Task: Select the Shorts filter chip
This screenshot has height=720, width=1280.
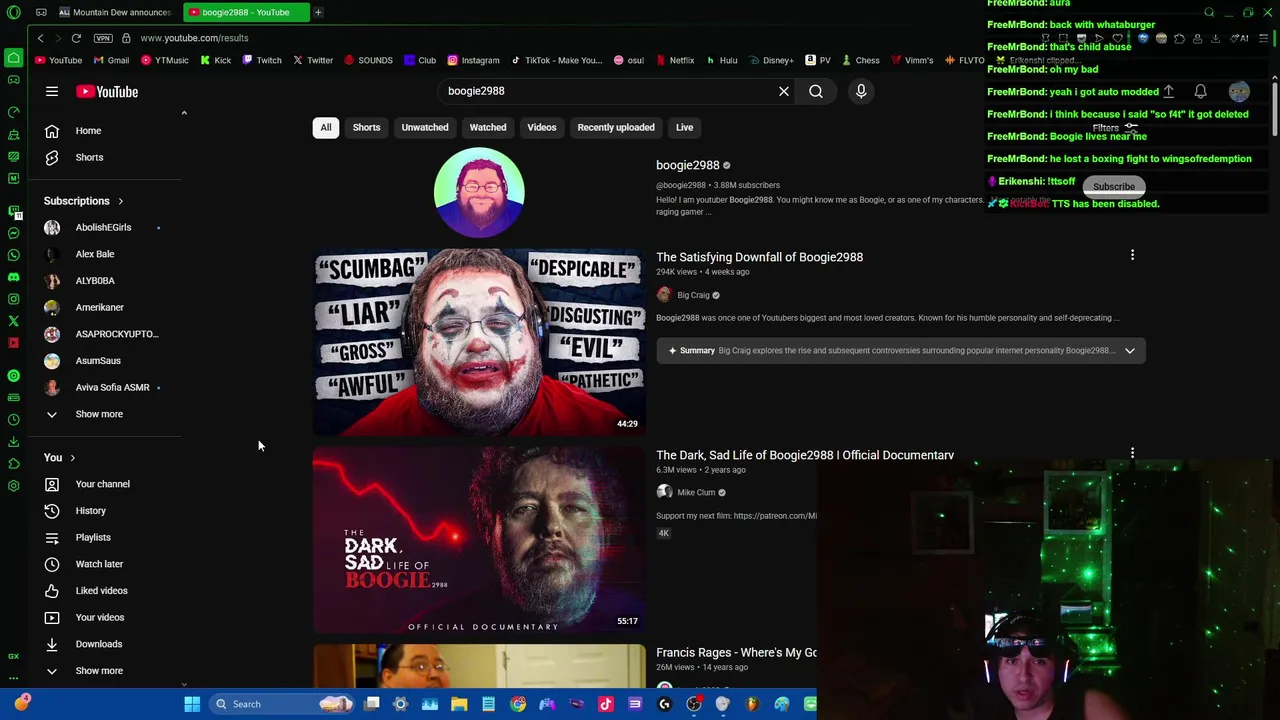Action: coord(366,127)
